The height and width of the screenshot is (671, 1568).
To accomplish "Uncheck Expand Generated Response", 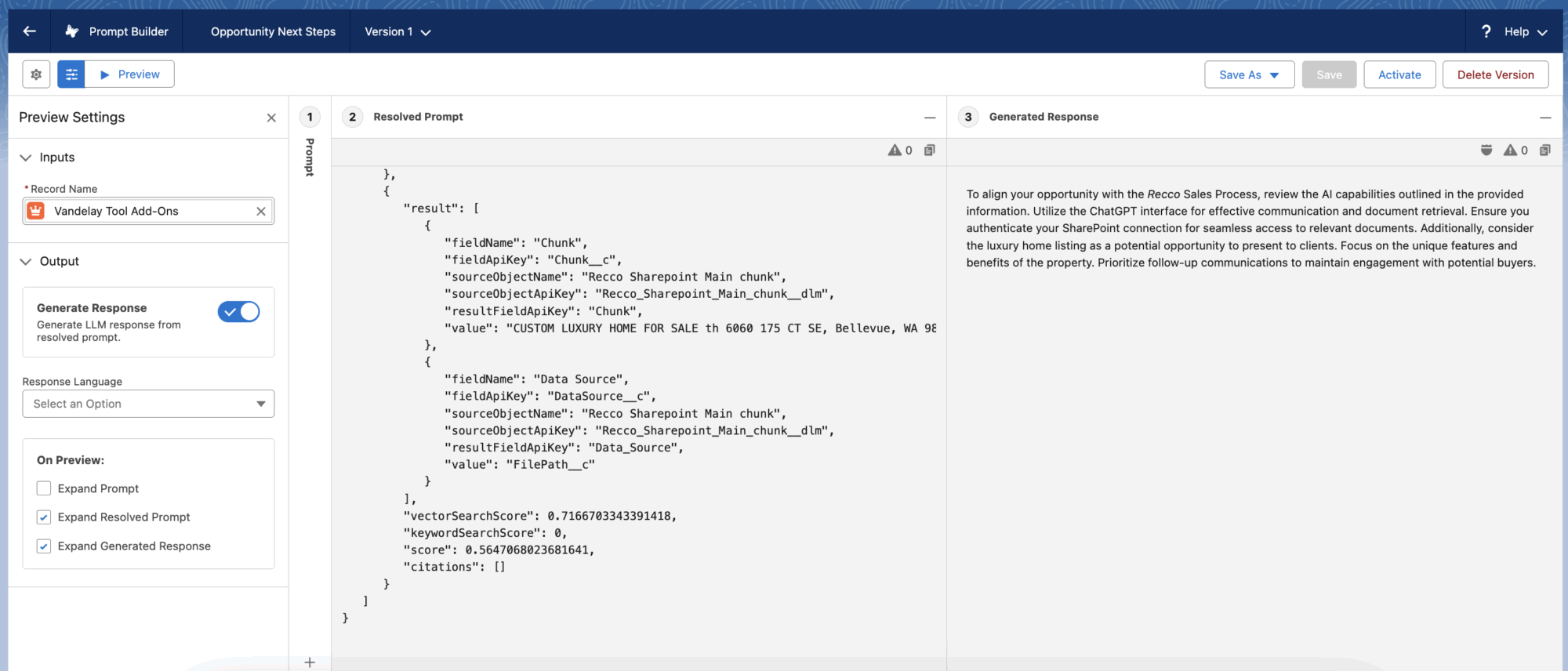I will click(44, 546).
